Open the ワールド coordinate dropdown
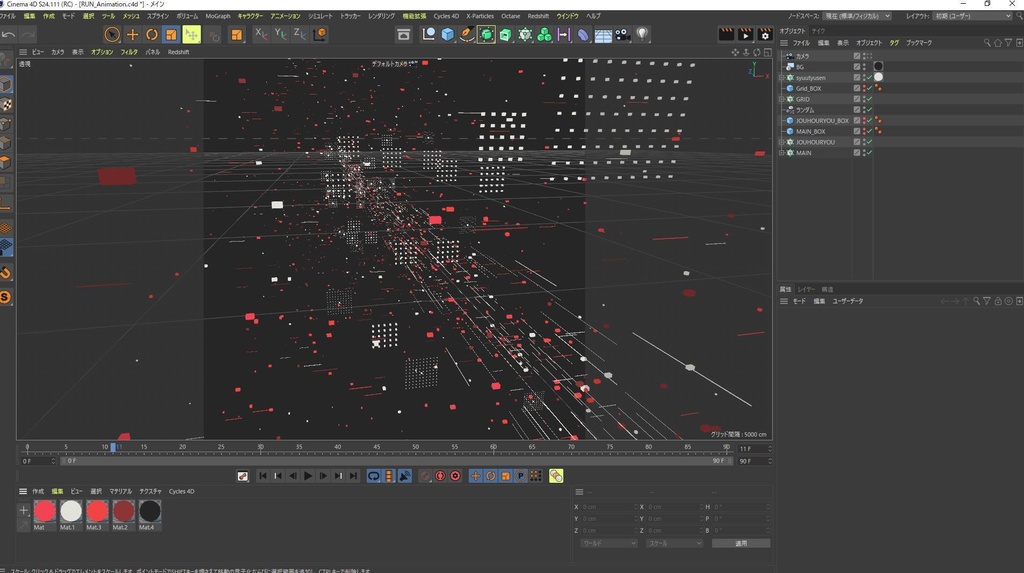Image resolution: width=1024 pixels, height=573 pixels. coord(609,544)
